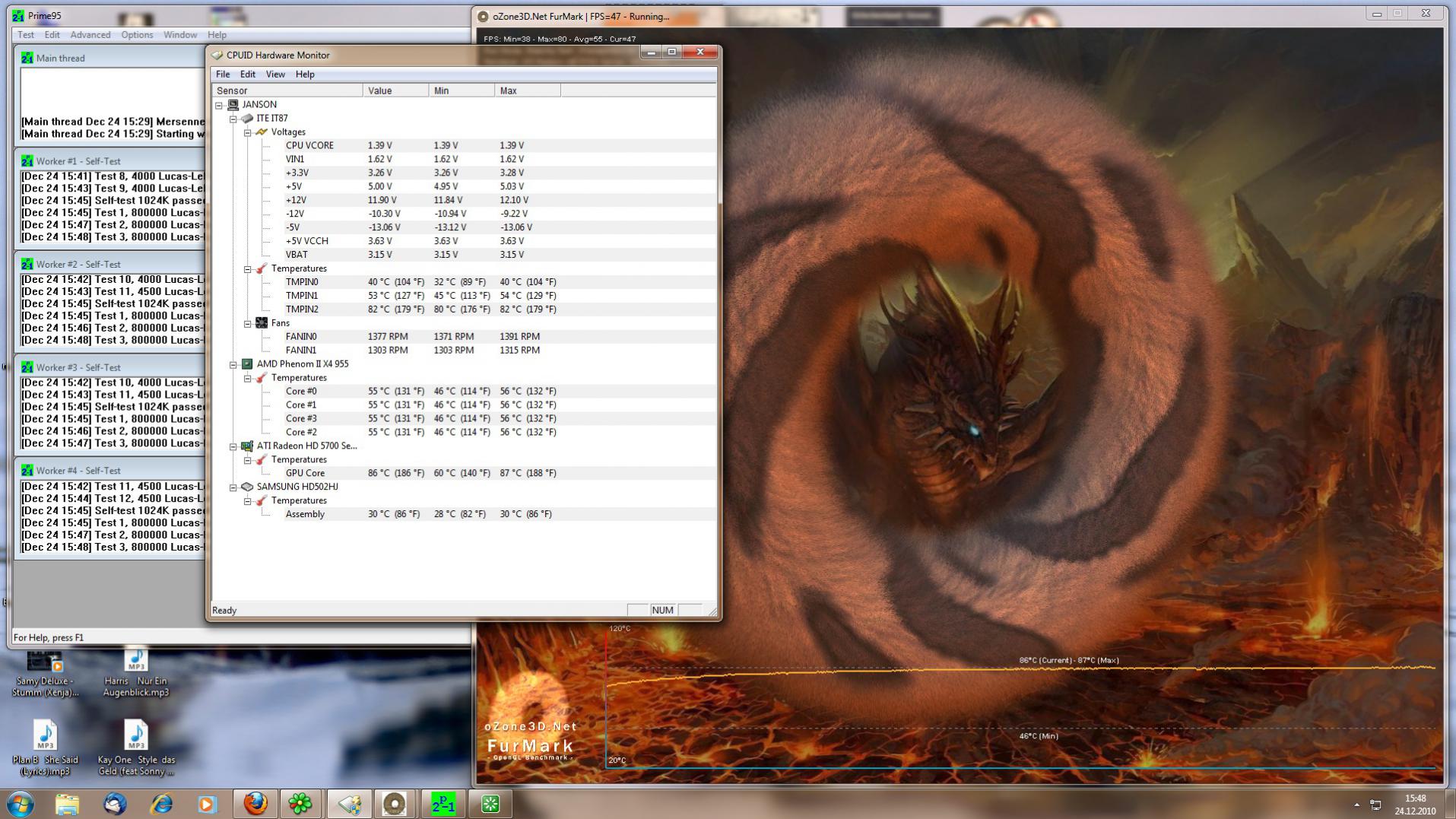Image resolution: width=1456 pixels, height=819 pixels.
Task: Click the computer icon beside JANSON
Action: [233, 104]
